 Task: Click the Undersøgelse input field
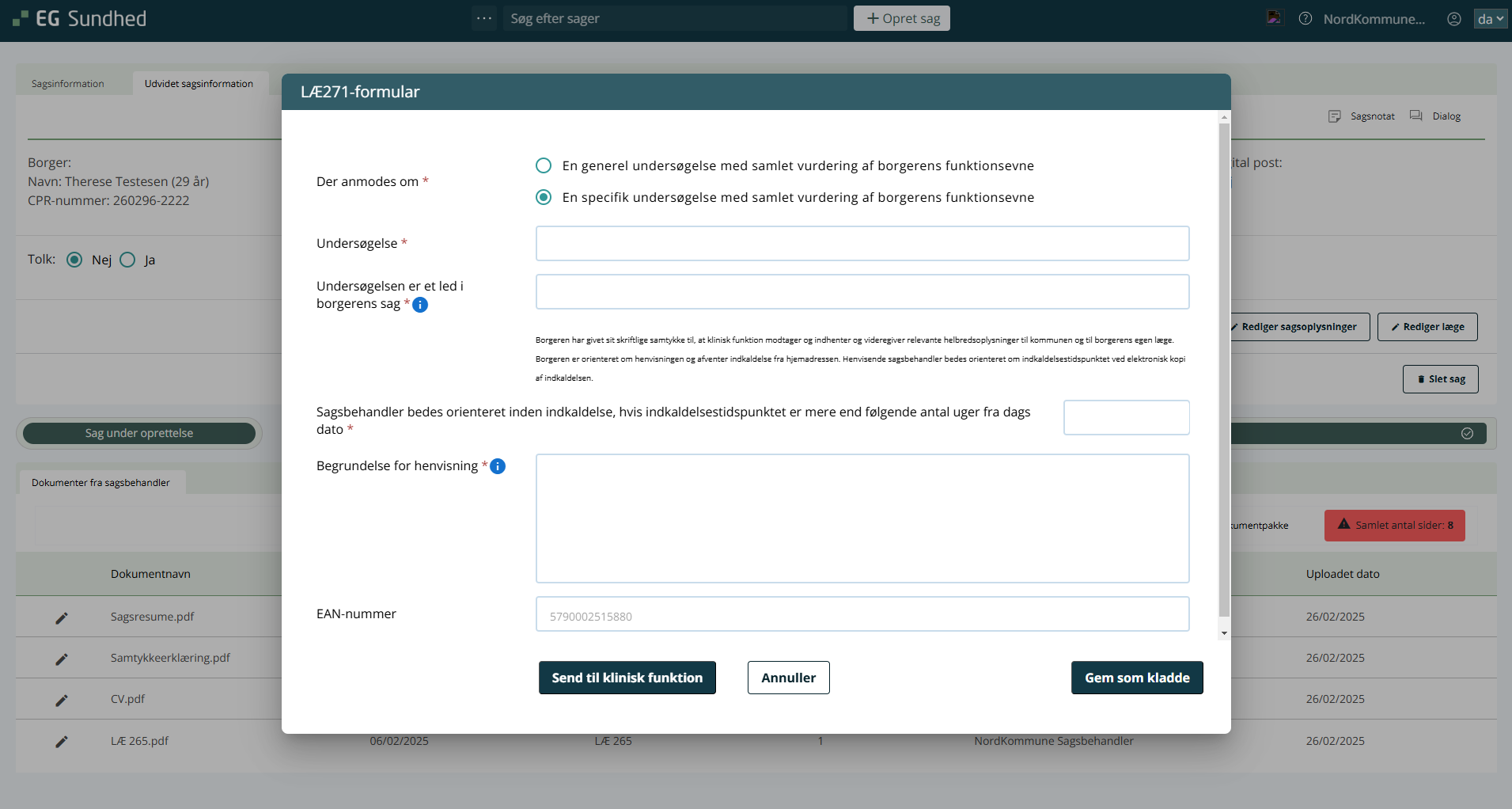(862, 244)
